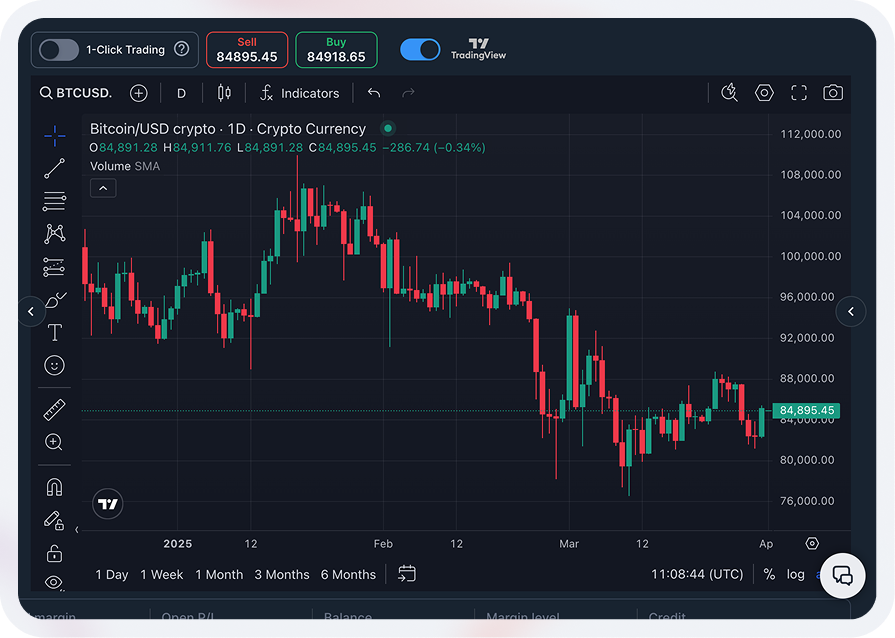The height and width of the screenshot is (638, 895).
Task: Select the ruler measure tool
Action: coord(54,409)
